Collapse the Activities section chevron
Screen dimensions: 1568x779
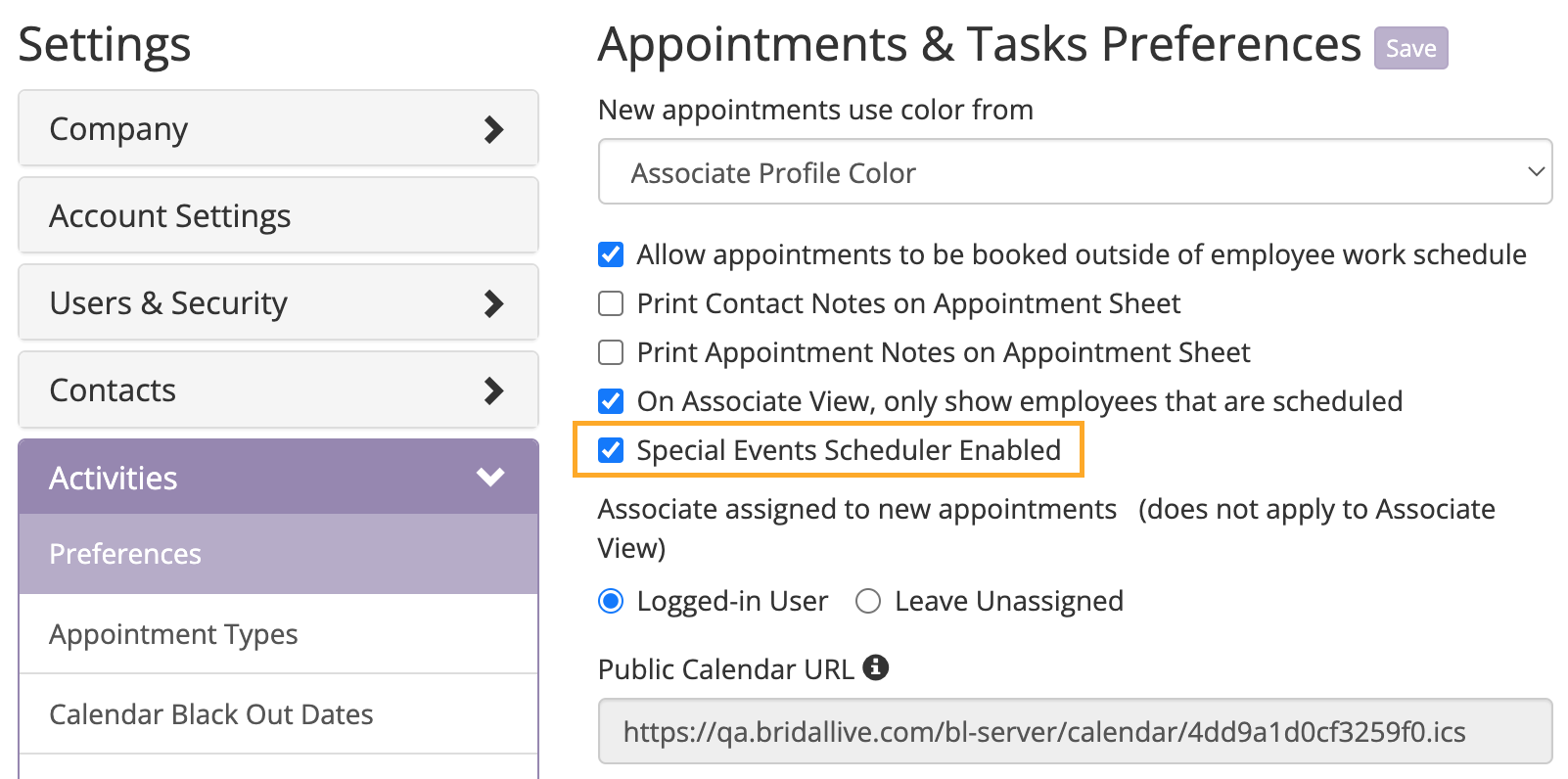(x=490, y=478)
